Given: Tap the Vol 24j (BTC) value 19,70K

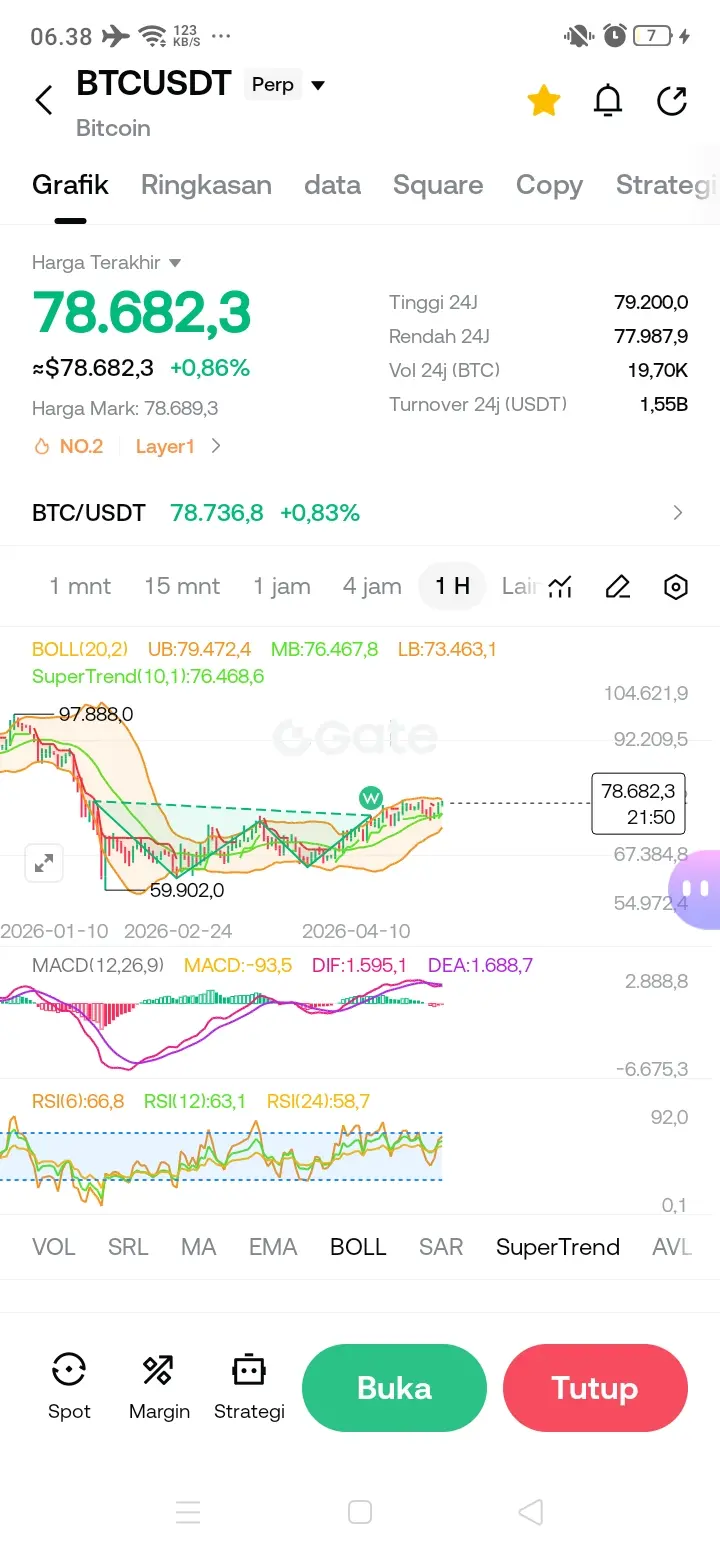Looking at the screenshot, I should point(658,370).
